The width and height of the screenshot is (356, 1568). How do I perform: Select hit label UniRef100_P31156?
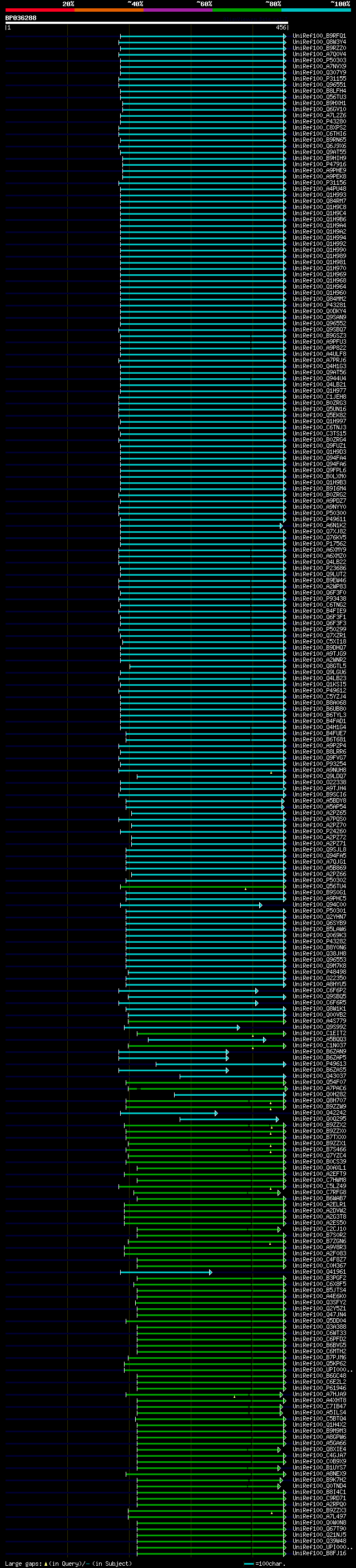tap(319, 182)
